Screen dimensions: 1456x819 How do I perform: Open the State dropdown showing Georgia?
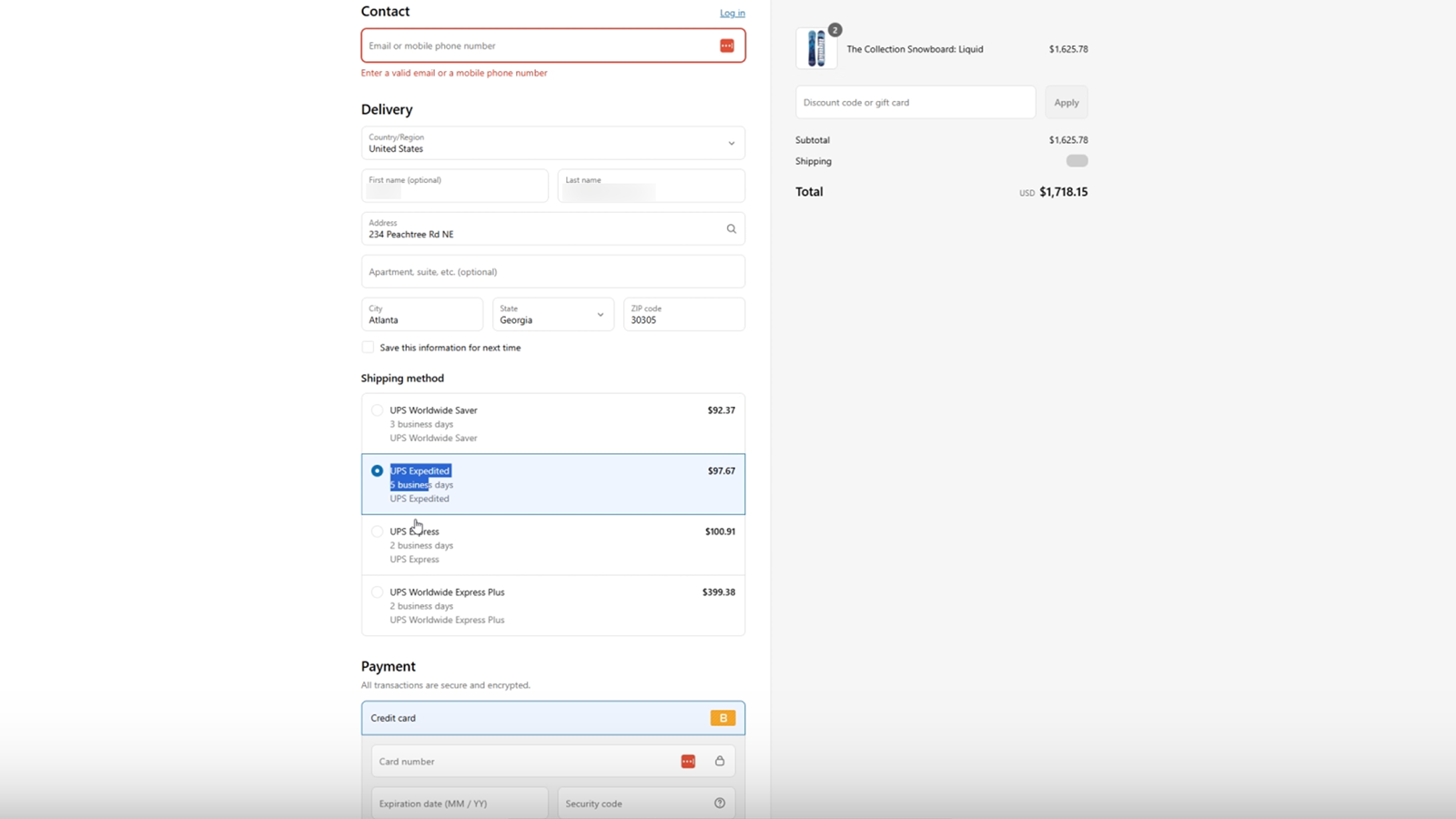coord(602,314)
